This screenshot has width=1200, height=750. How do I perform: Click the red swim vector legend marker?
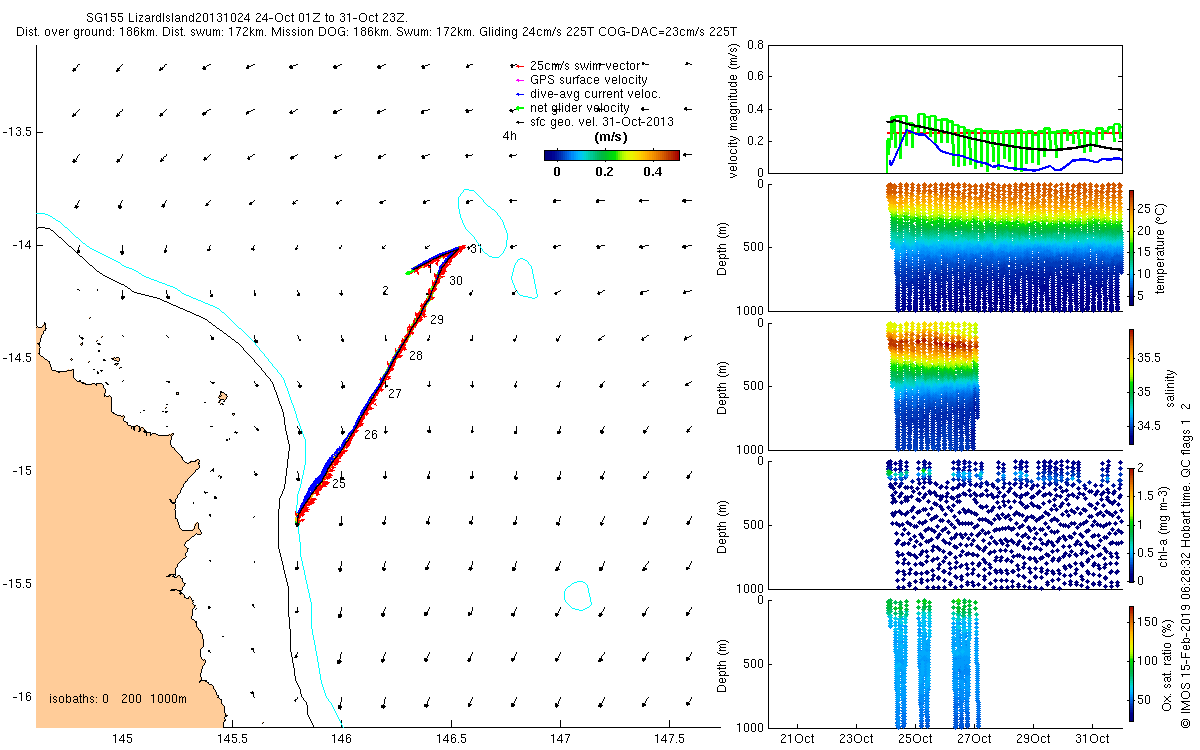518,66
